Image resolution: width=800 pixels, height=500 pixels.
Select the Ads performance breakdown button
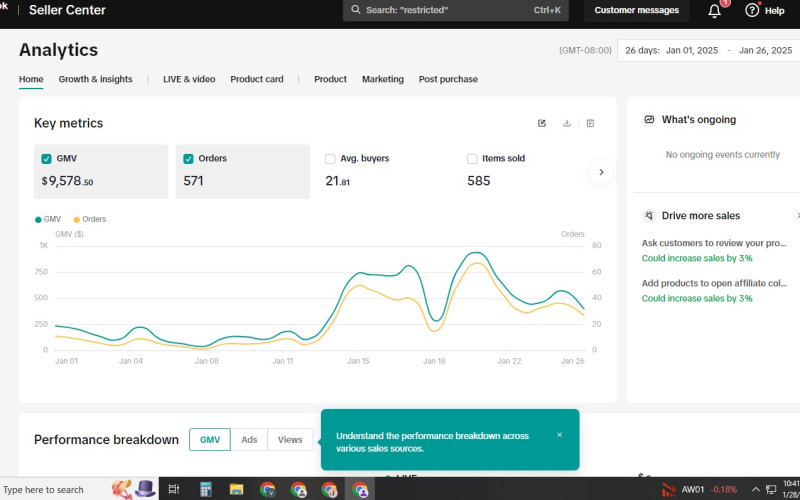pos(249,439)
